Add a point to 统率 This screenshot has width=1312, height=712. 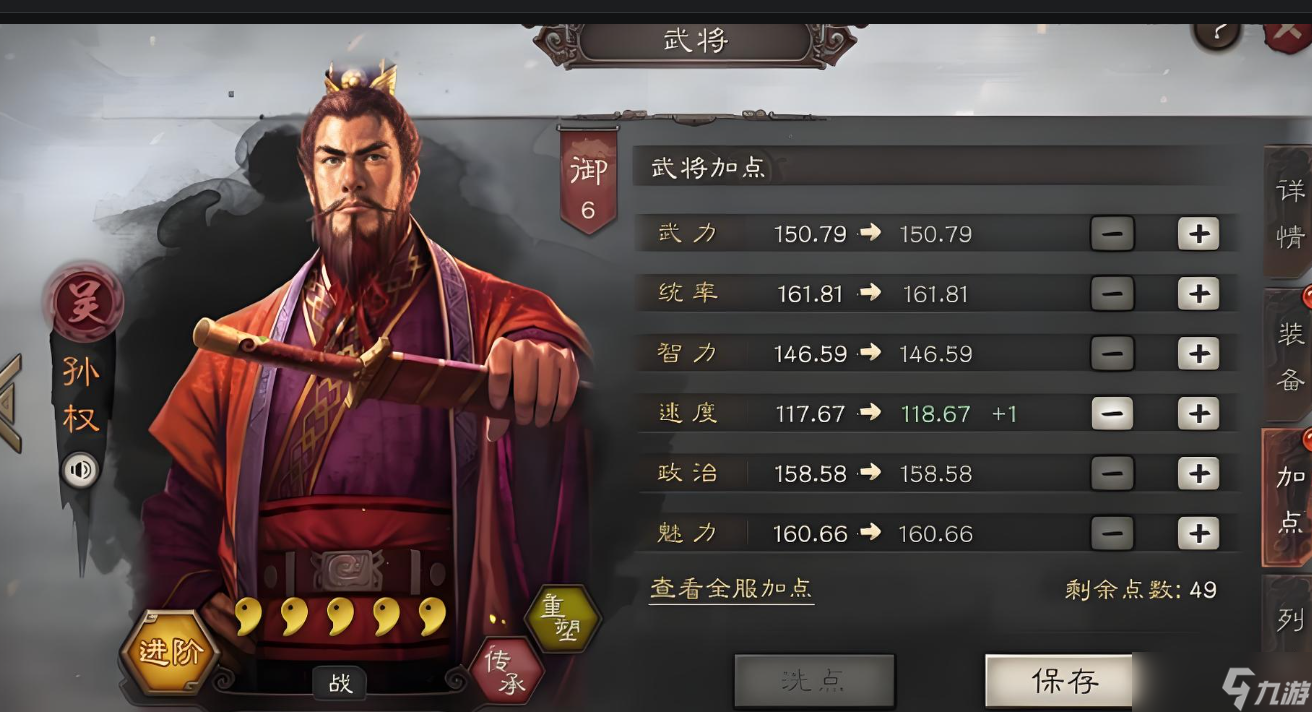click(x=1198, y=294)
